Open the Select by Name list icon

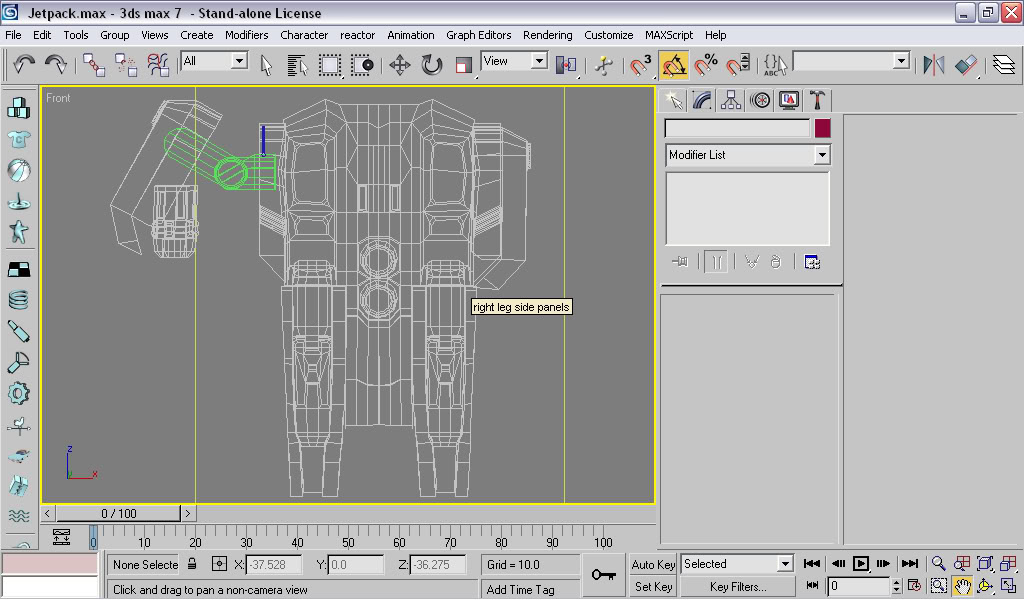[x=297, y=65]
